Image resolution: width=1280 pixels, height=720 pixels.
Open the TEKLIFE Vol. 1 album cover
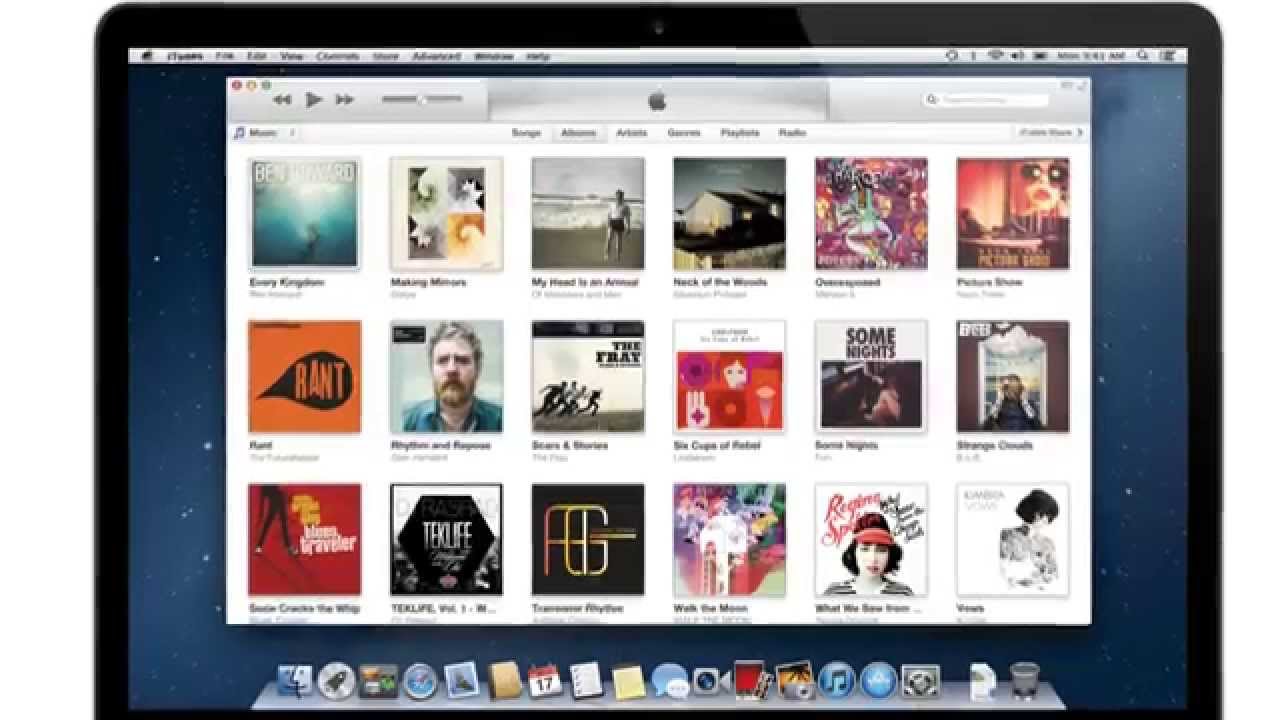pyautogui.click(x=446, y=540)
